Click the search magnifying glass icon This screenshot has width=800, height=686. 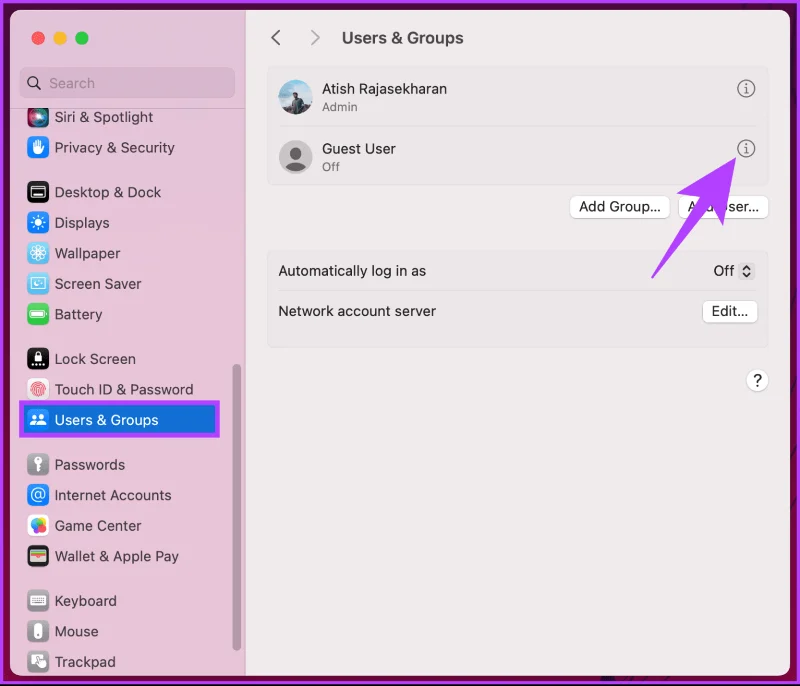(x=34, y=83)
